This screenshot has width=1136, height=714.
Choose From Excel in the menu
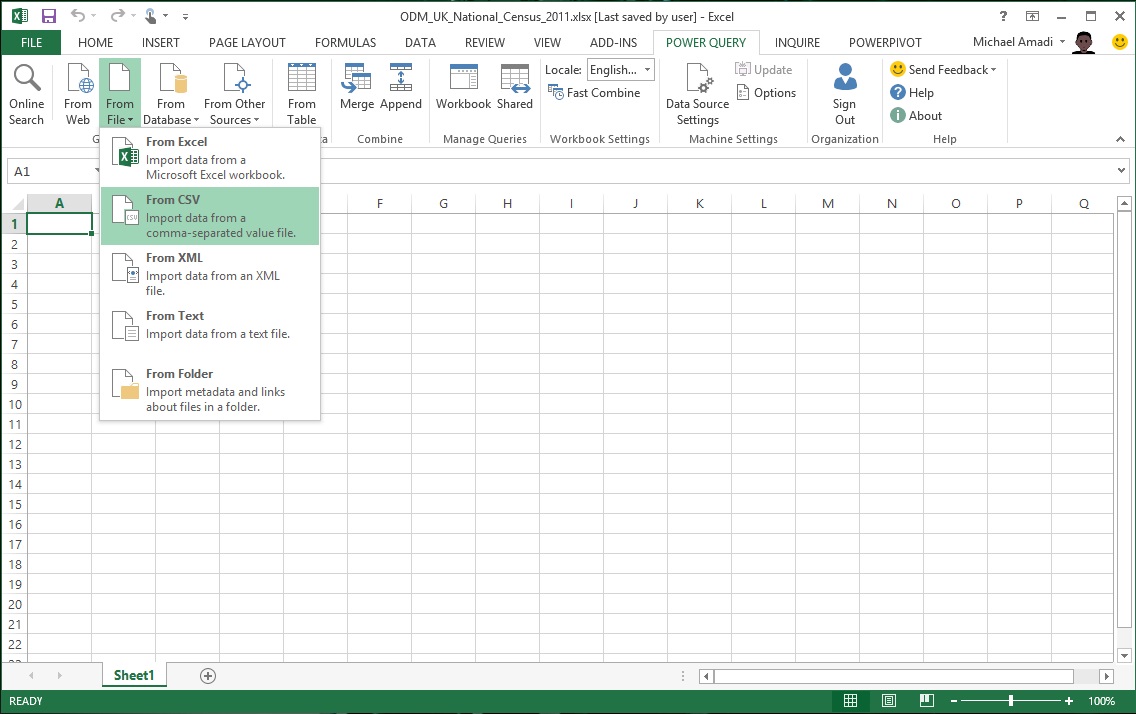pos(210,158)
